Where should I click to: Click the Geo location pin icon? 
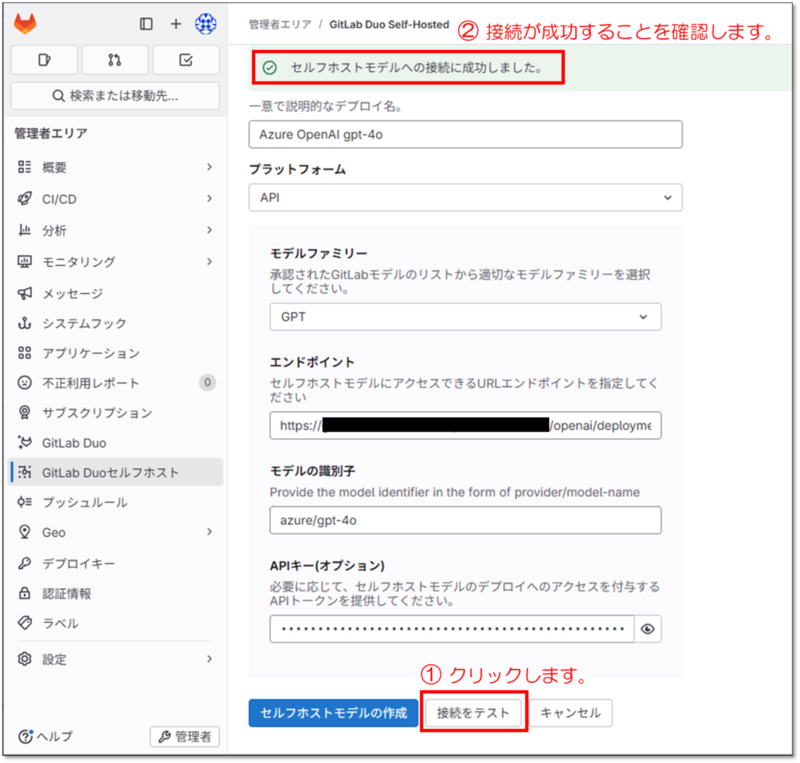(x=24, y=532)
